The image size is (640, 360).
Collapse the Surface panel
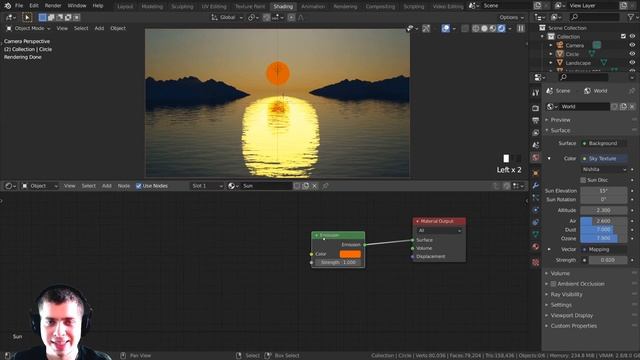(560, 130)
